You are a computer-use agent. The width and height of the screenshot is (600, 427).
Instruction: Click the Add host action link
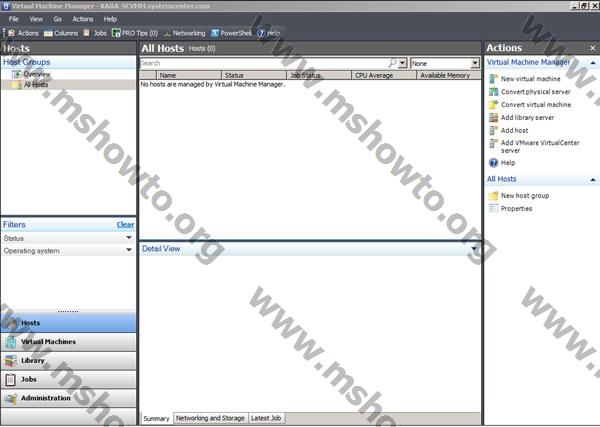point(515,130)
